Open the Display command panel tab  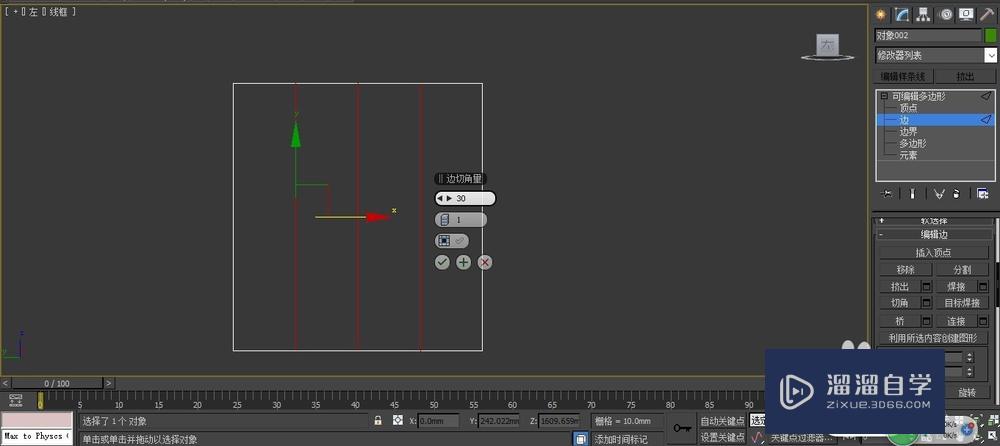[966, 14]
